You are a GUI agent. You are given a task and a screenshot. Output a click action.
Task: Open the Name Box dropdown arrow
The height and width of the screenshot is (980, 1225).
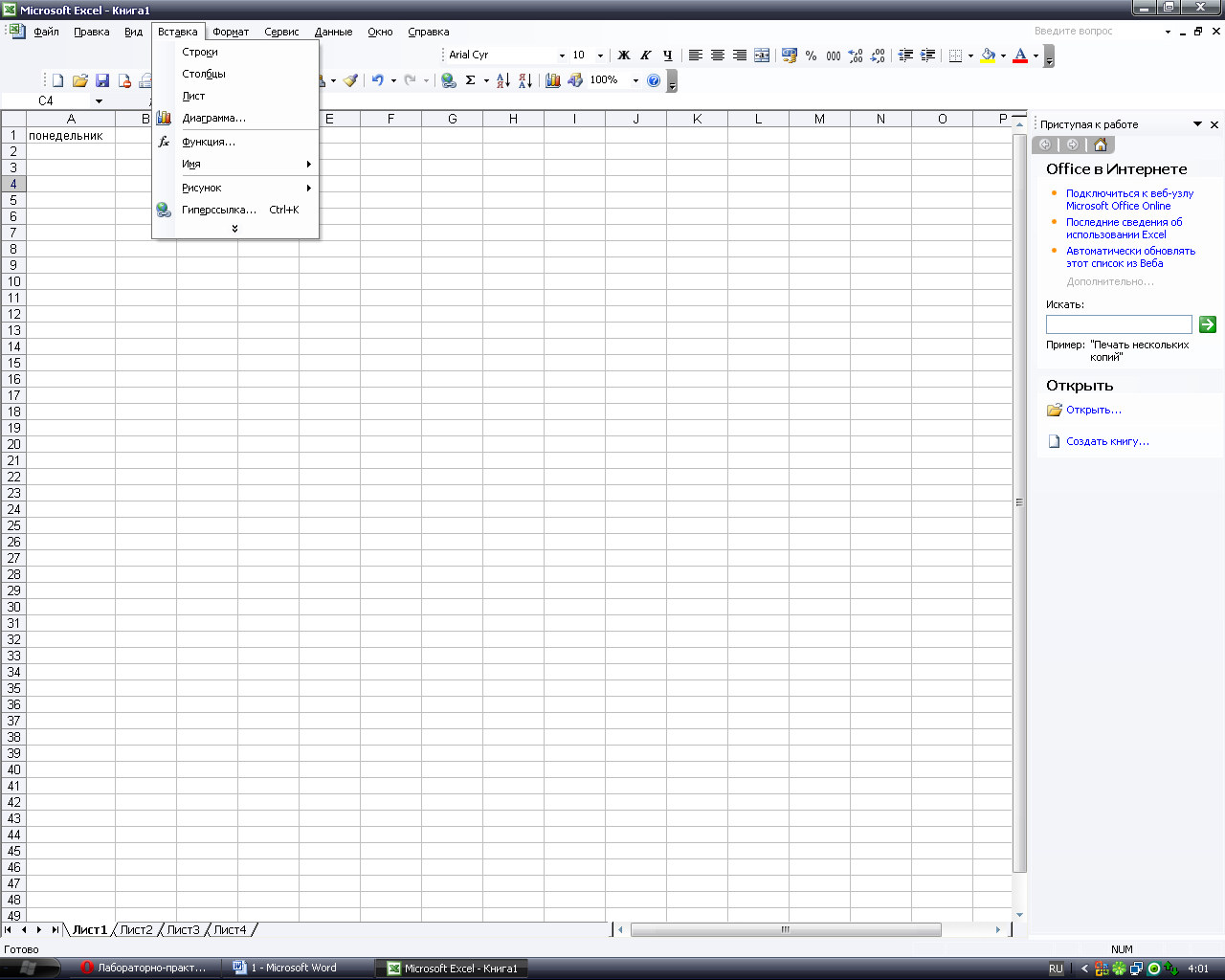coord(99,100)
